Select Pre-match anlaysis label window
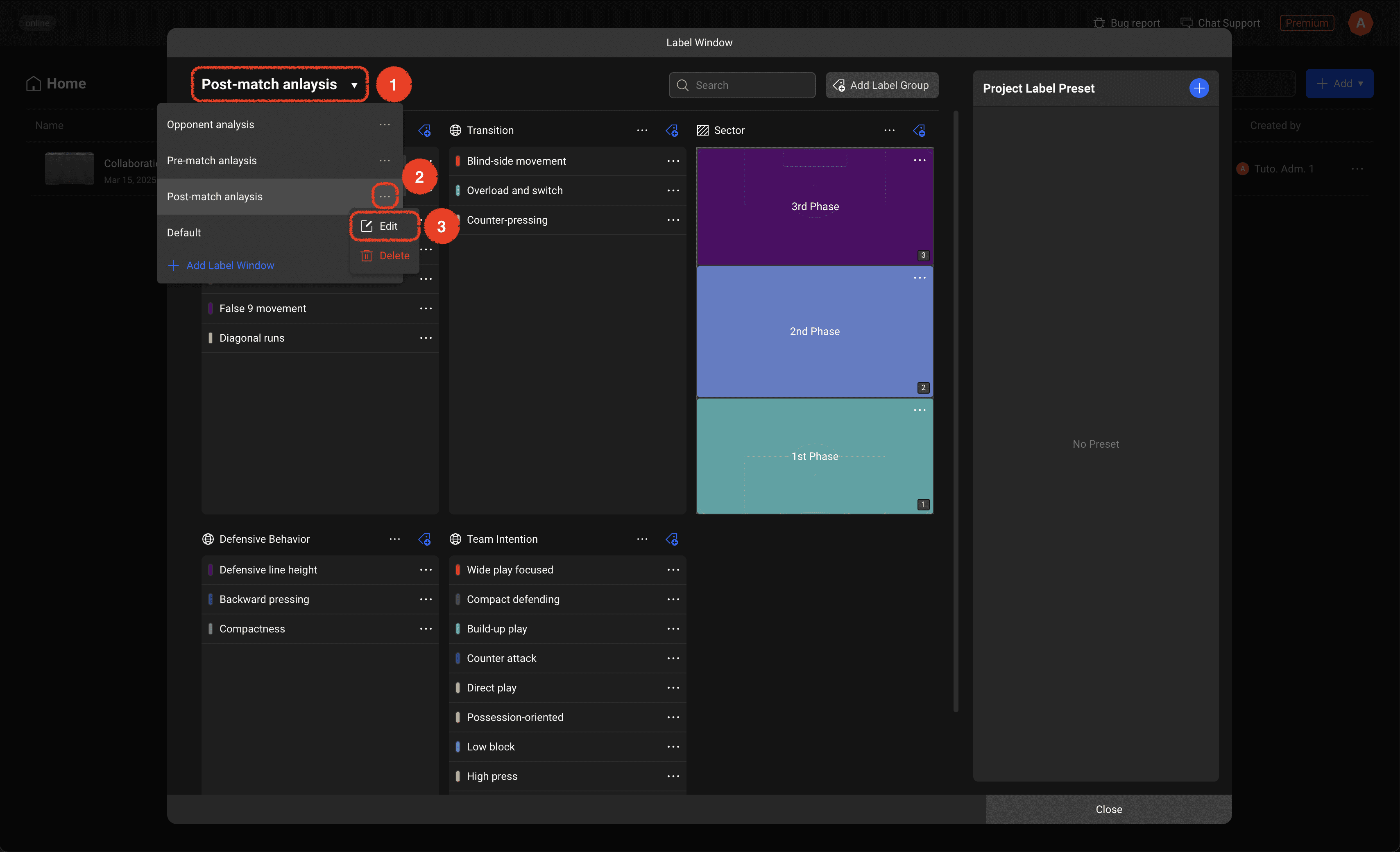1400x852 pixels. (212, 161)
